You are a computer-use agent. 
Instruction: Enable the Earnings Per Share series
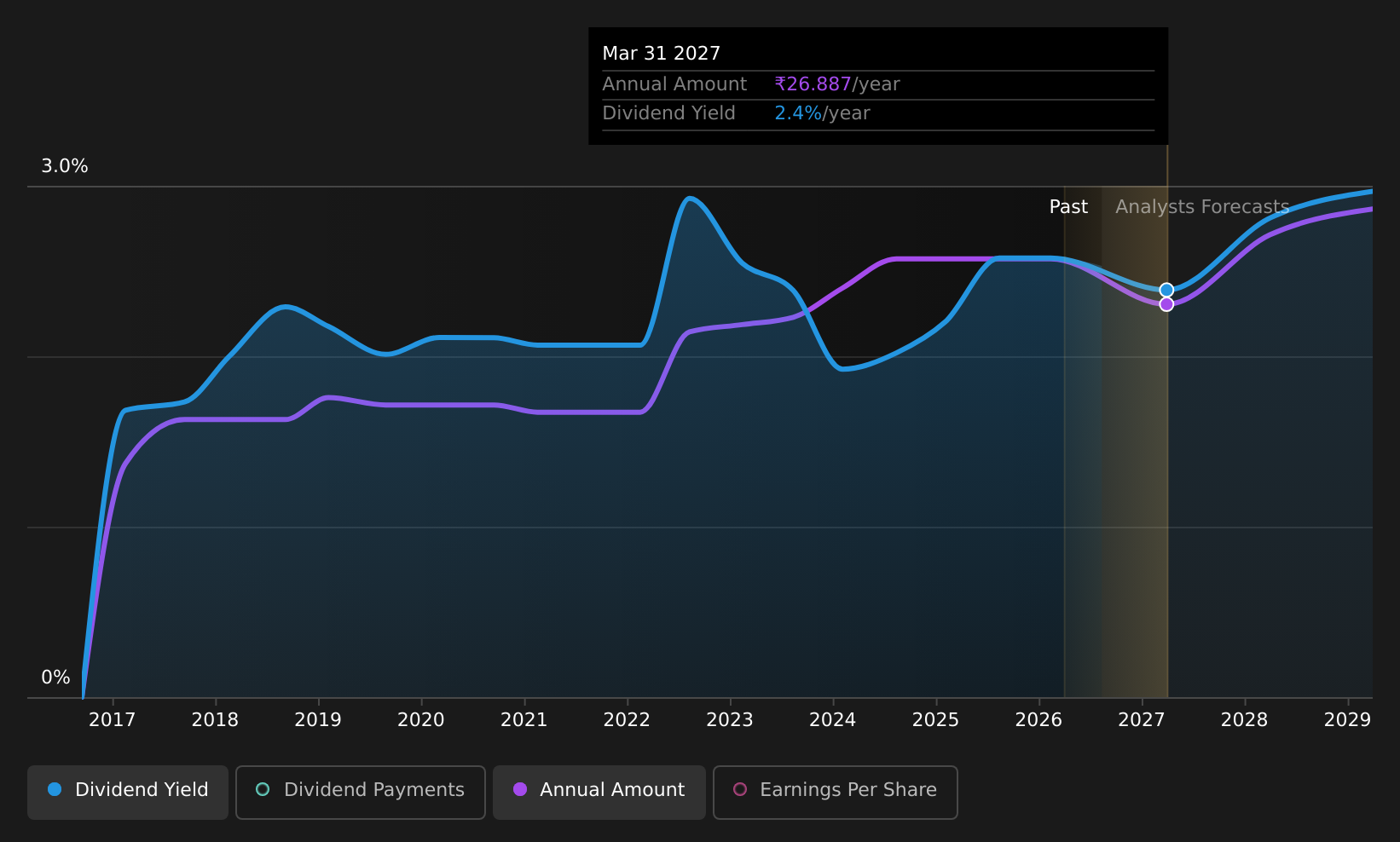click(836, 792)
